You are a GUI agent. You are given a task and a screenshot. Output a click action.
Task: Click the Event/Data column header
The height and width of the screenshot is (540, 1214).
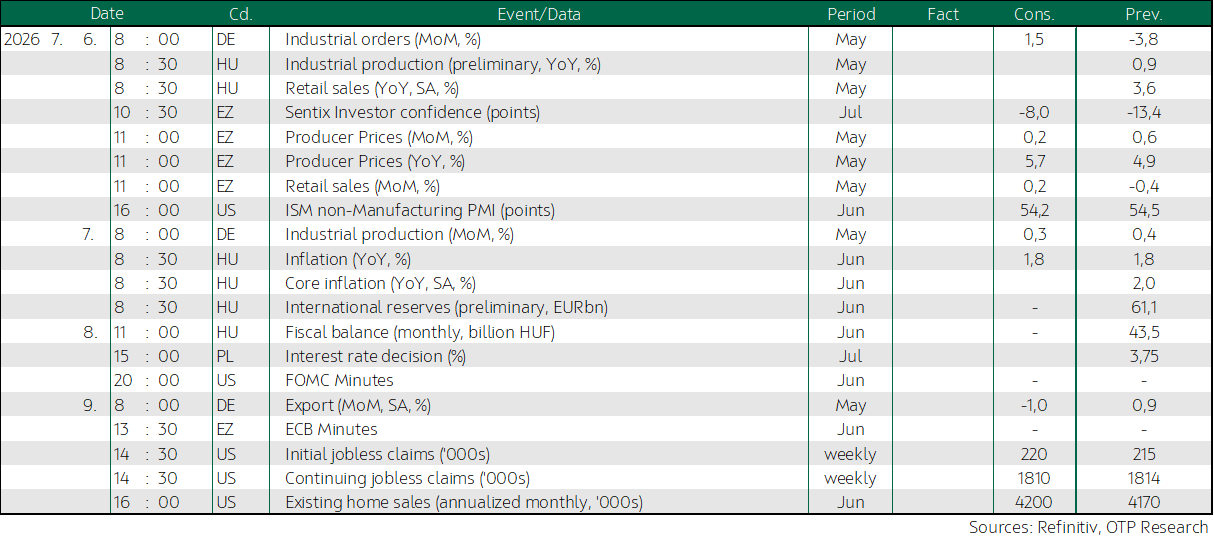[538, 14]
